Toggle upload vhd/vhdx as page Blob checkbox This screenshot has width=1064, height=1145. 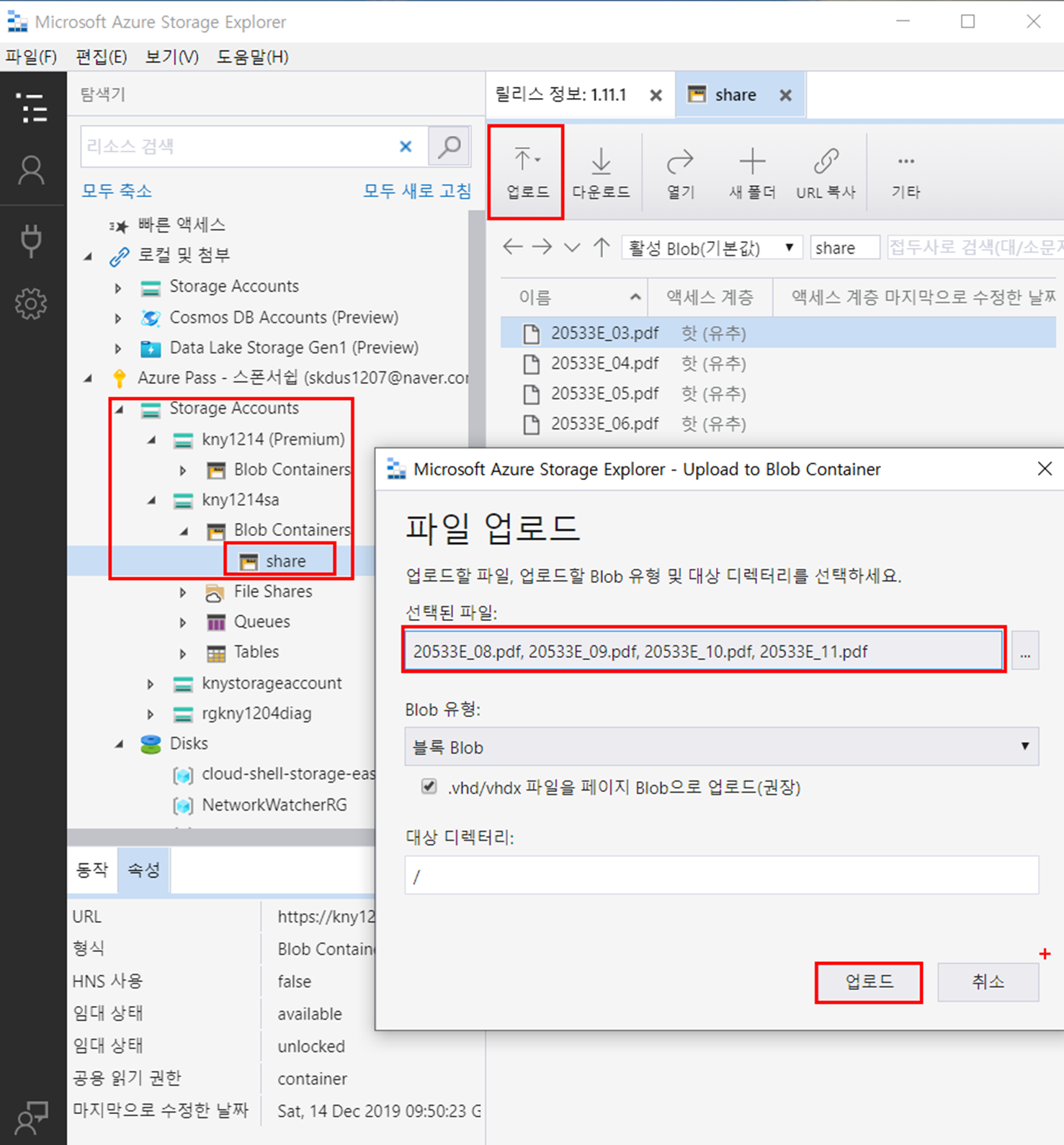tap(429, 786)
